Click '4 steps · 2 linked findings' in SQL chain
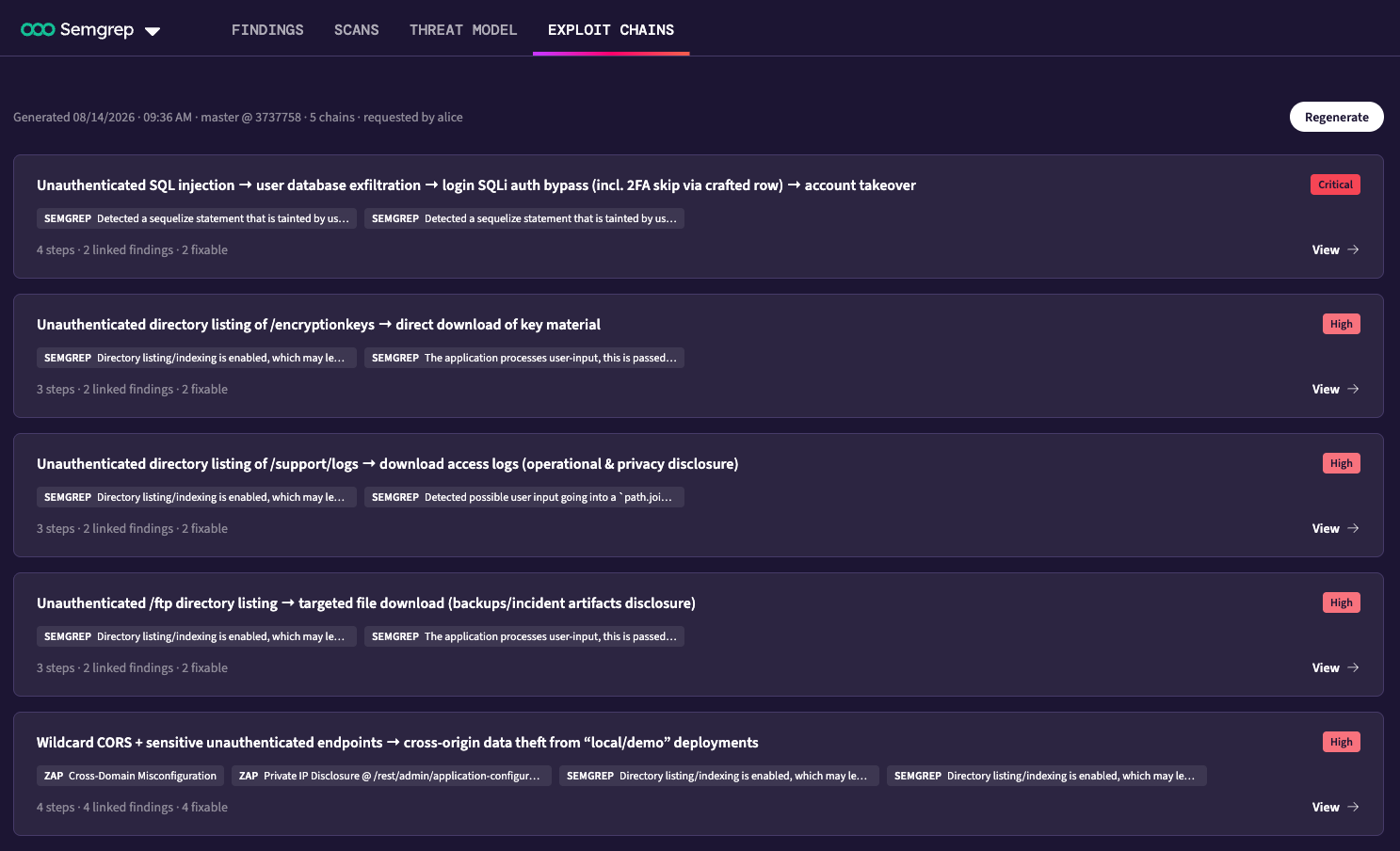1400x851 pixels. pos(132,250)
